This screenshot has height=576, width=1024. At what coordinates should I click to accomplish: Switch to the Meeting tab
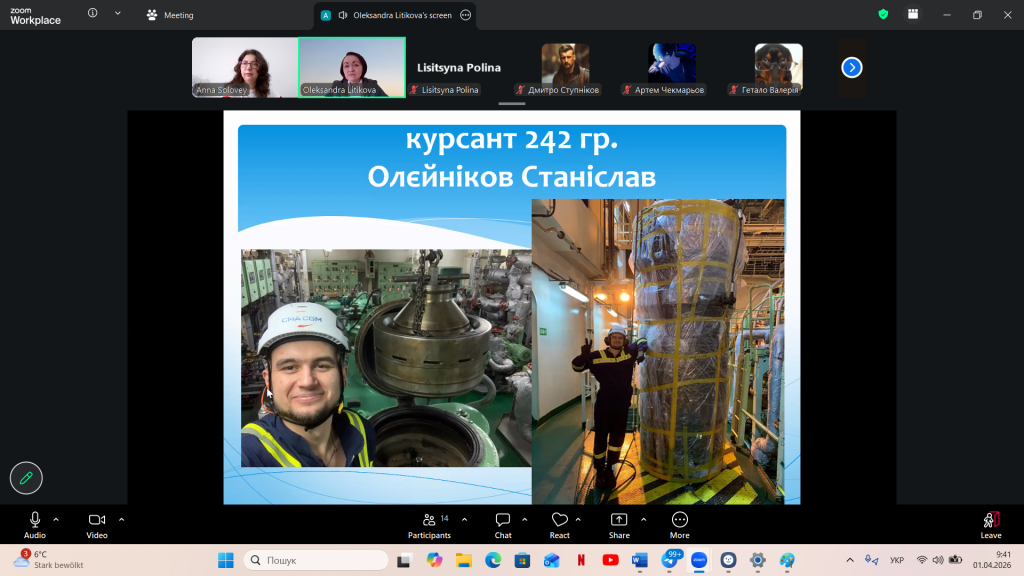pyautogui.click(x=170, y=15)
